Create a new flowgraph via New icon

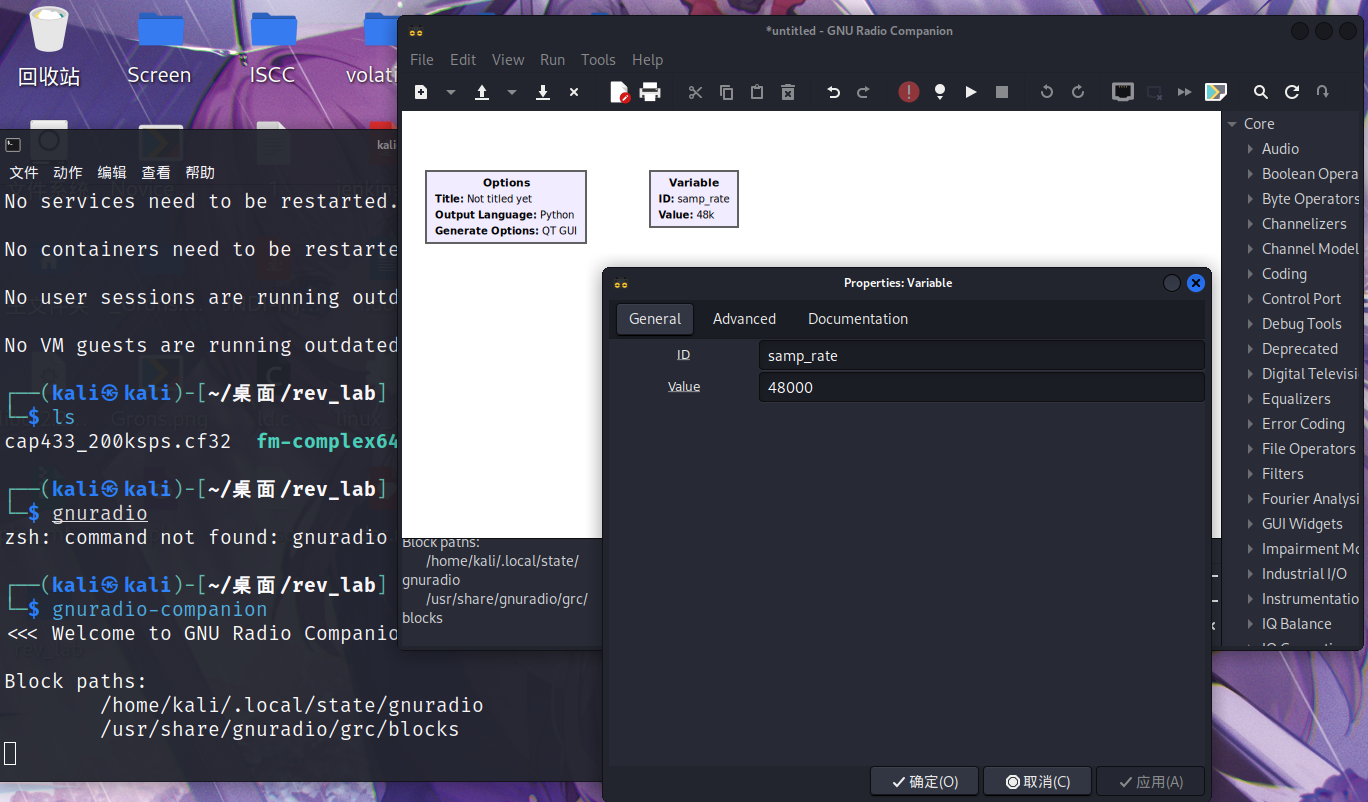tap(421, 92)
